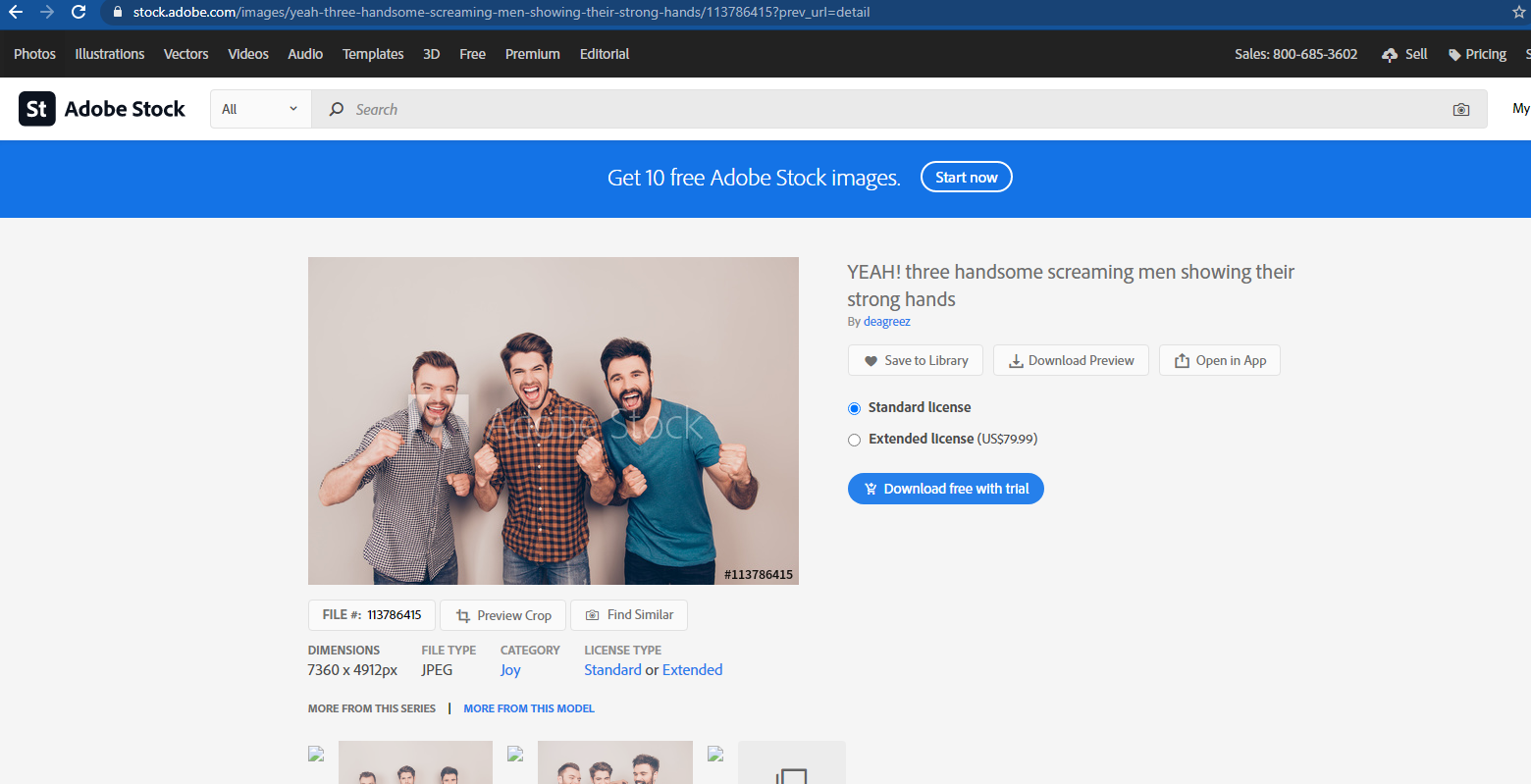This screenshot has height=784, width=1531.
Task: Click the FILE # 113786415 box
Action: click(372, 615)
